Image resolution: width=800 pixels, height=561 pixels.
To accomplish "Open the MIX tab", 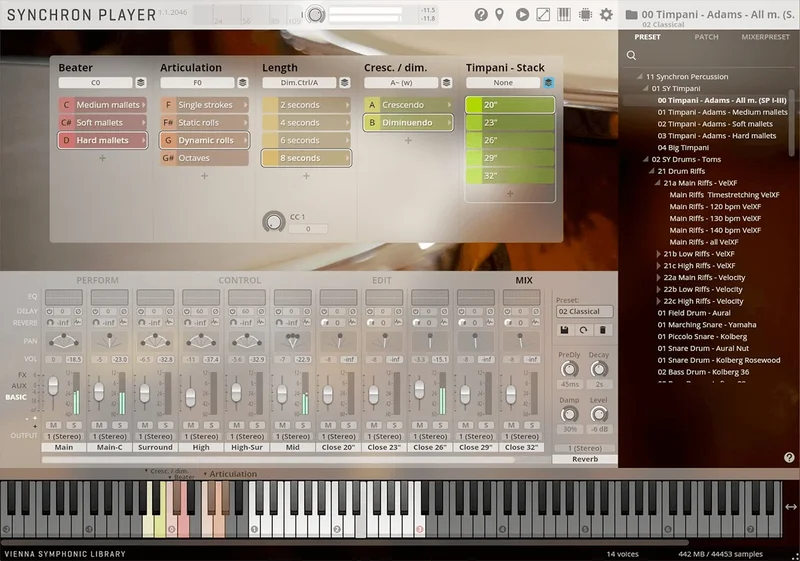I will coord(524,280).
